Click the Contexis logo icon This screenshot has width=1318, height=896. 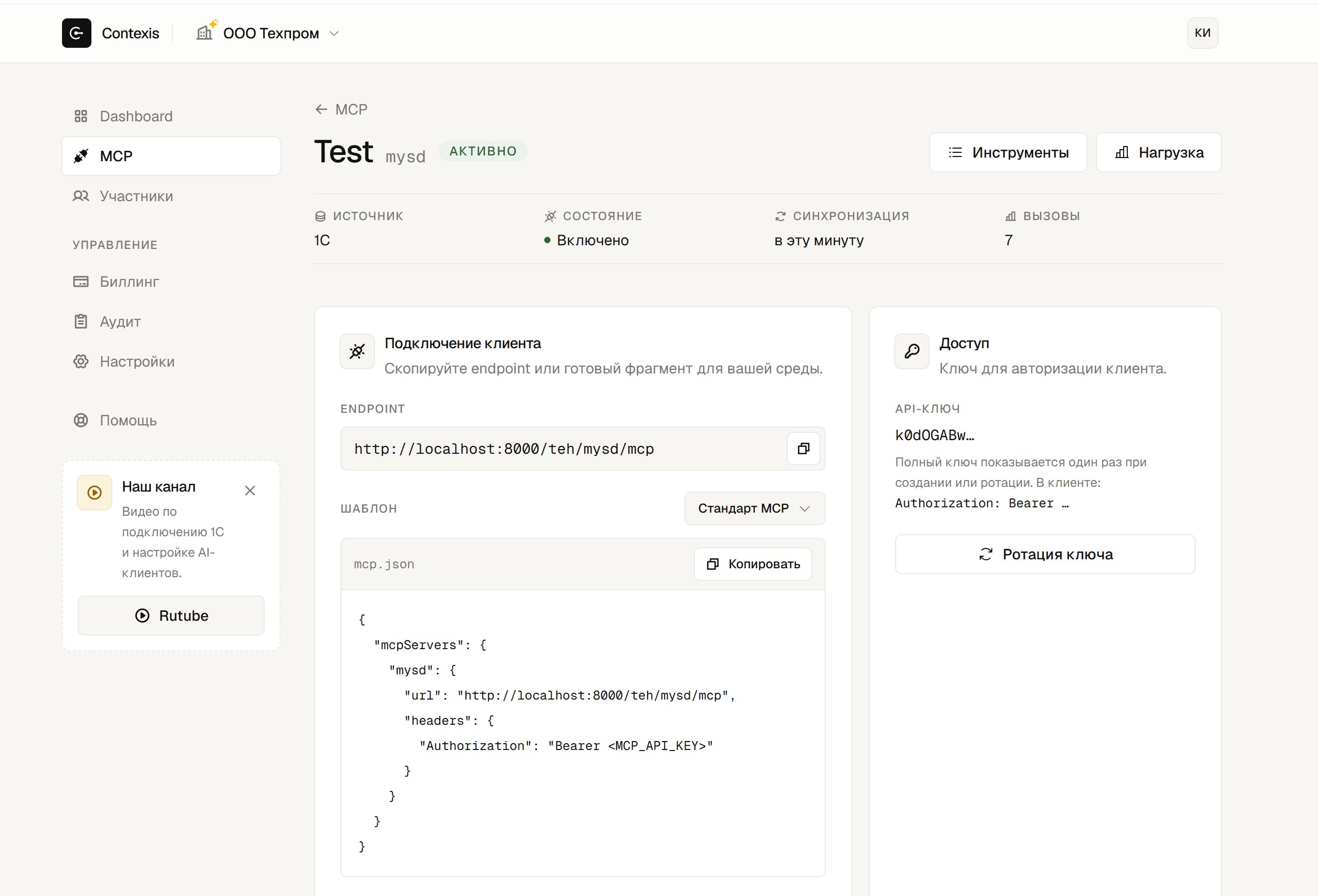(x=77, y=33)
